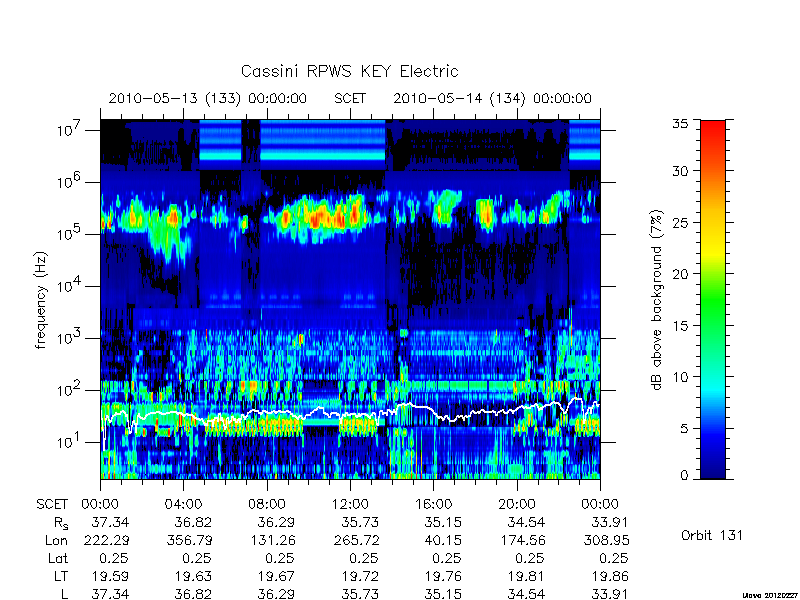Click the 10^7 frequency tick label
The height and width of the screenshot is (600, 800).
click(70, 130)
